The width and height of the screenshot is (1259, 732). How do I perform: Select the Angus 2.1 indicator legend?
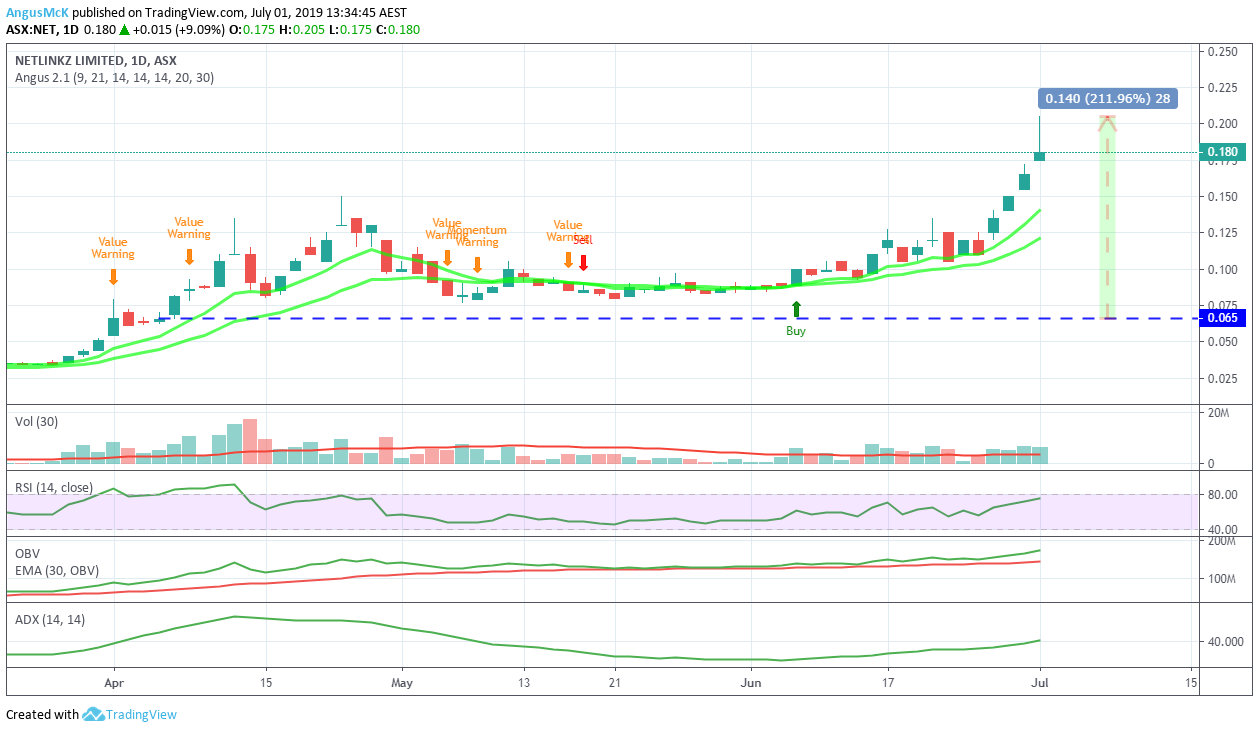pyautogui.click(x=114, y=77)
